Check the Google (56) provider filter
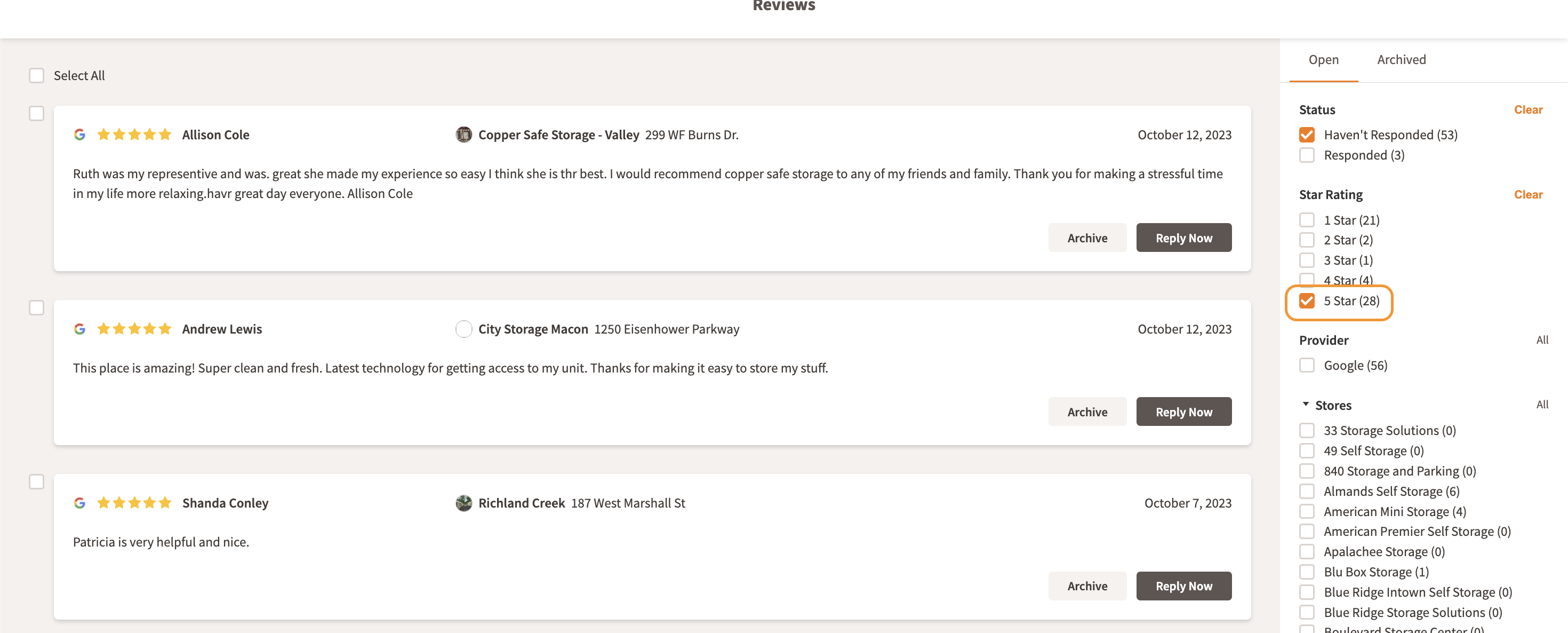The width and height of the screenshot is (1568, 633). coord(1306,365)
